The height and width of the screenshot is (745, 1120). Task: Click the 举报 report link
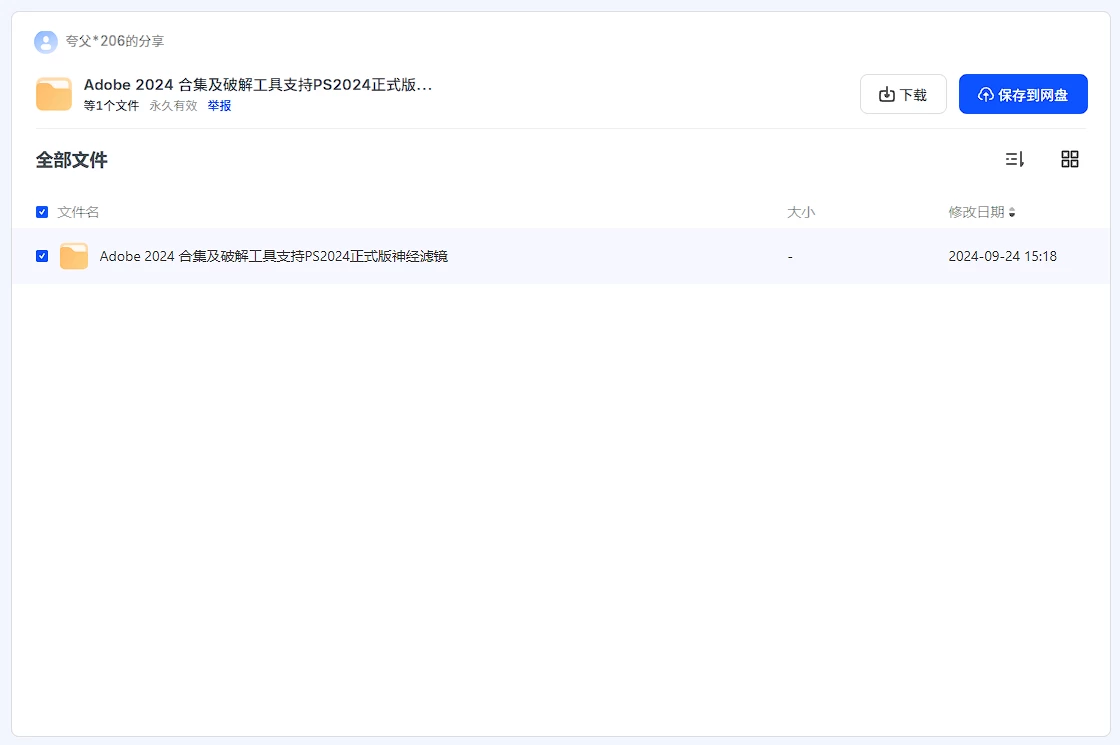click(x=219, y=105)
